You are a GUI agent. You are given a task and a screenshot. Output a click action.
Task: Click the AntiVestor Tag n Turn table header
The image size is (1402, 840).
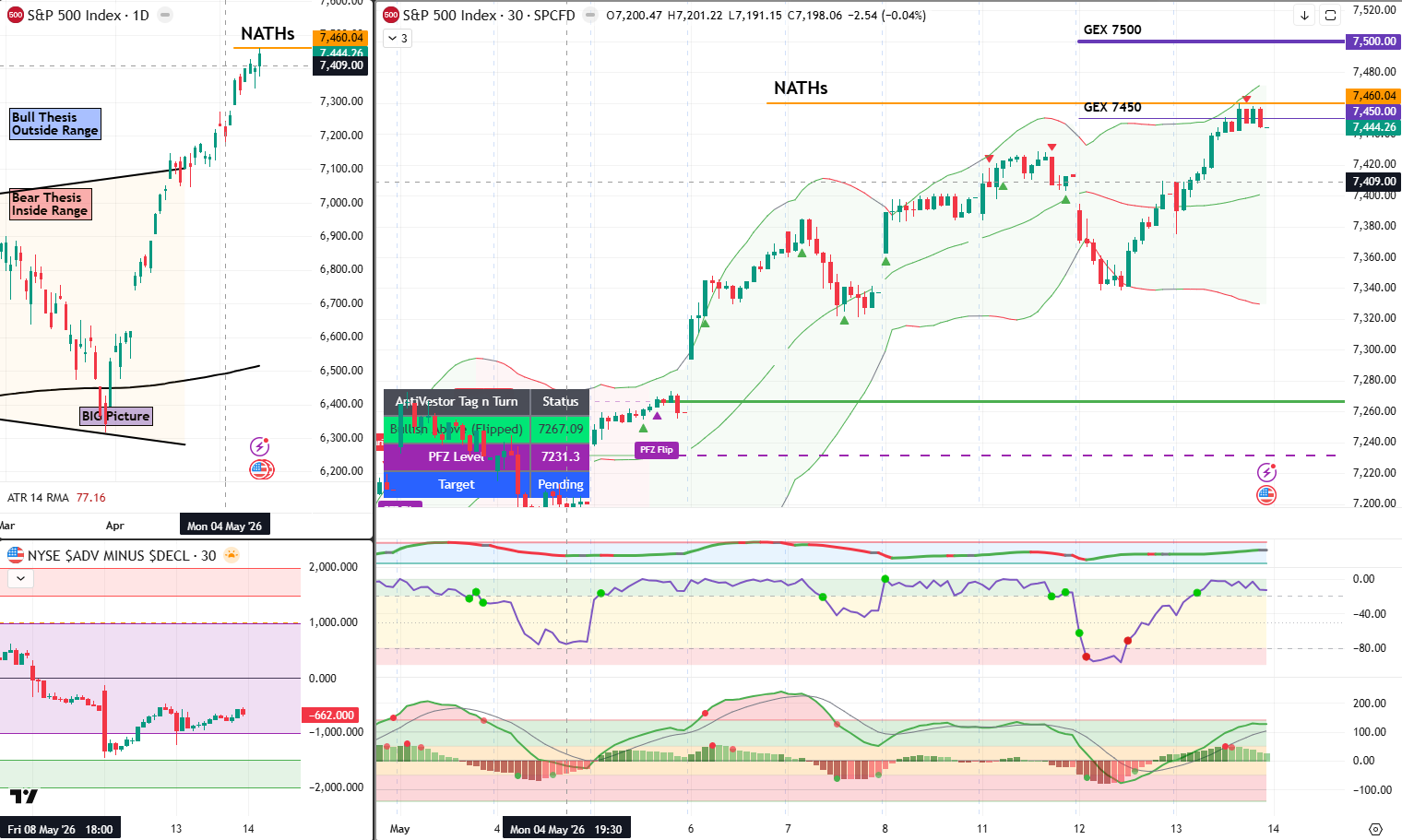[x=457, y=401]
